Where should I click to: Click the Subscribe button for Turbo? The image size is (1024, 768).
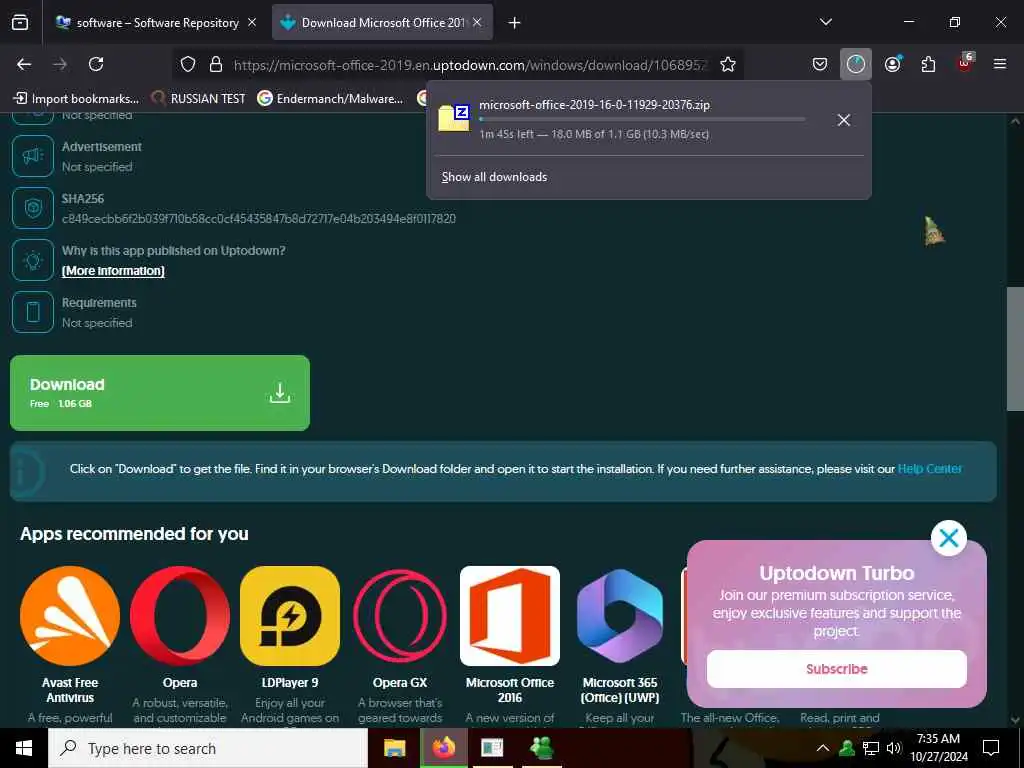[x=837, y=669]
